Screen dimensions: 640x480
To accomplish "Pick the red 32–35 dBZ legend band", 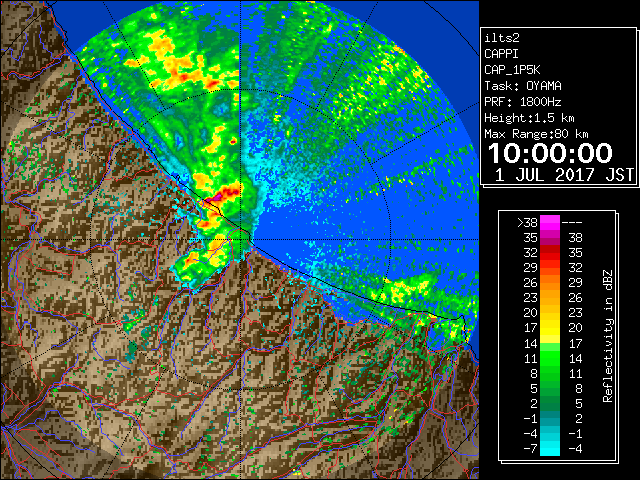I will [550, 253].
